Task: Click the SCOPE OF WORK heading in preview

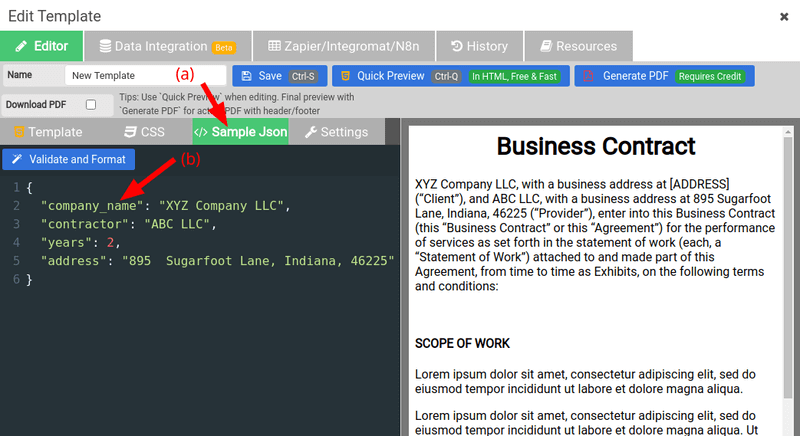Action: point(462,343)
